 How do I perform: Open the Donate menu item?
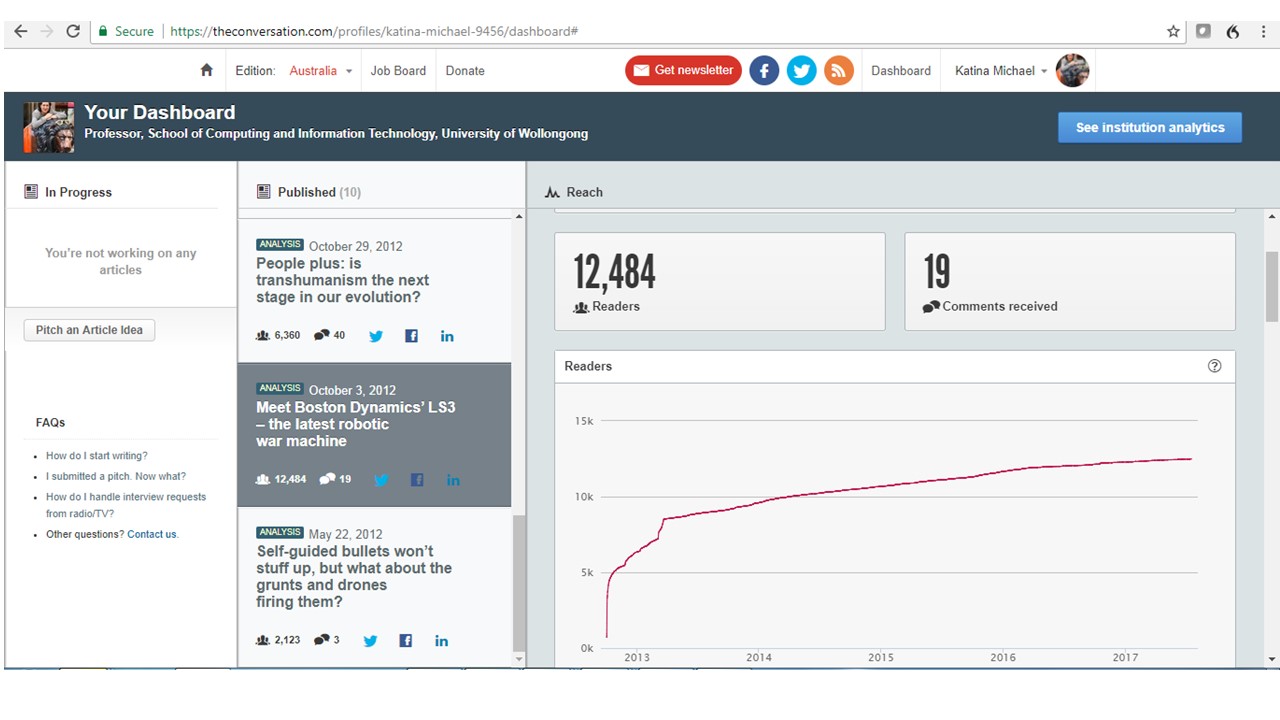(x=465, y=71)
